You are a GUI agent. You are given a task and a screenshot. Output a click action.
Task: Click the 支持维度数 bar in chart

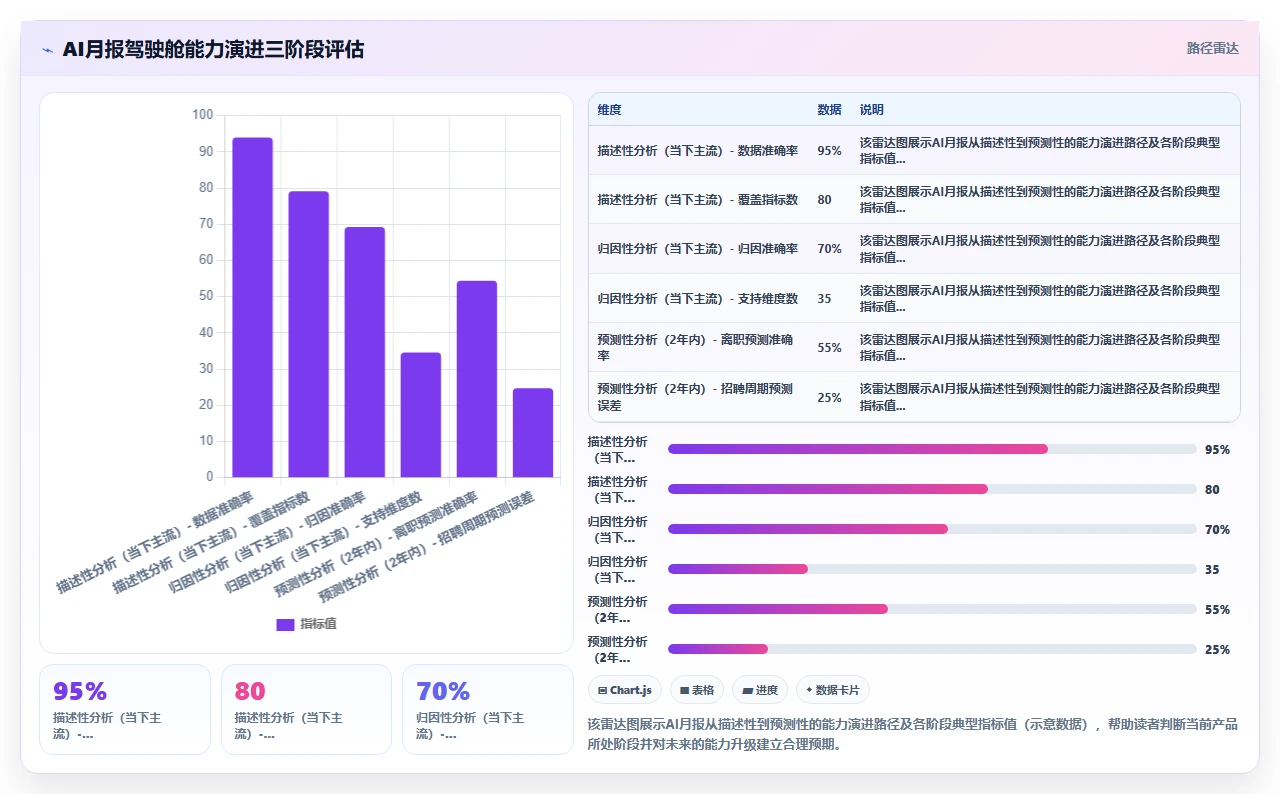click(x=421, y=415)
